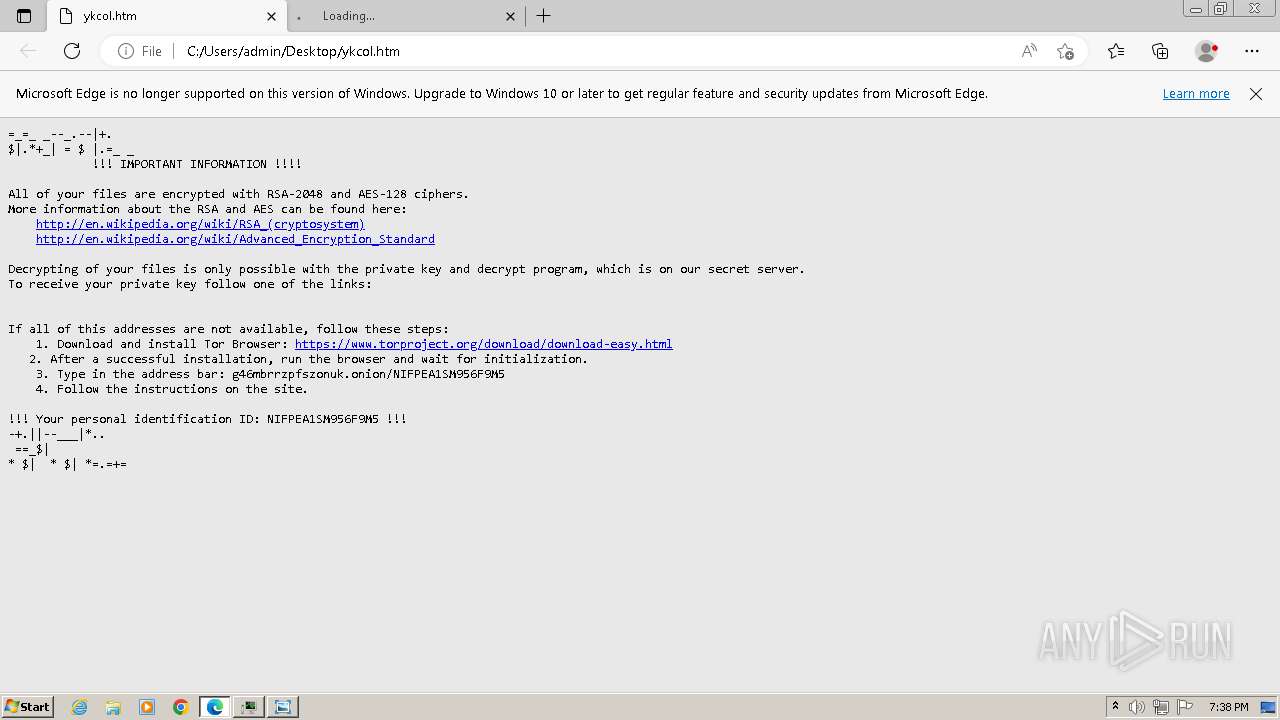Image resolution: width=1280 pixels, height=720 pixels.
Task: Select the onion address text
Action: click(368, 374)
